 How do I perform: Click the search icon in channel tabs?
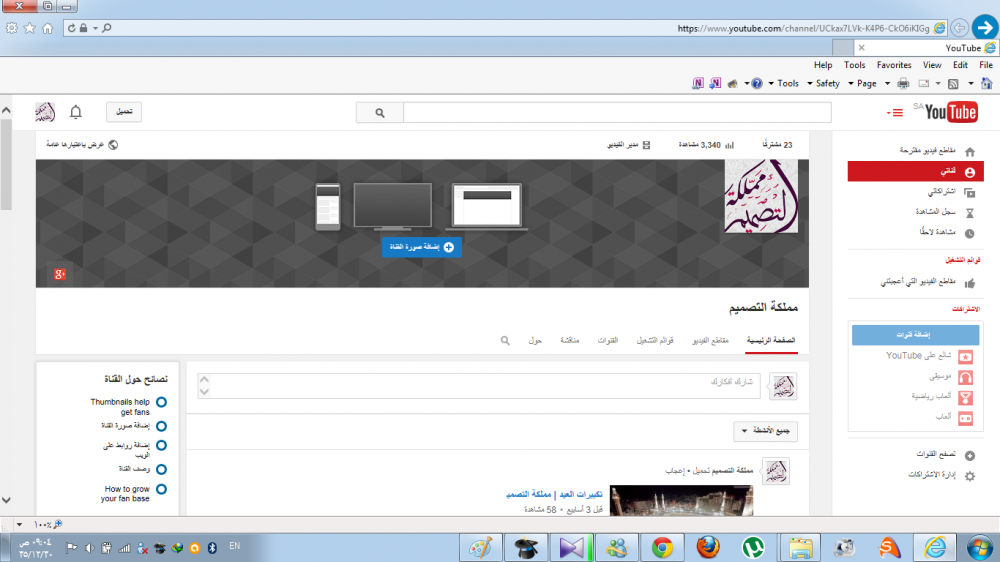[x=506, y=341]
